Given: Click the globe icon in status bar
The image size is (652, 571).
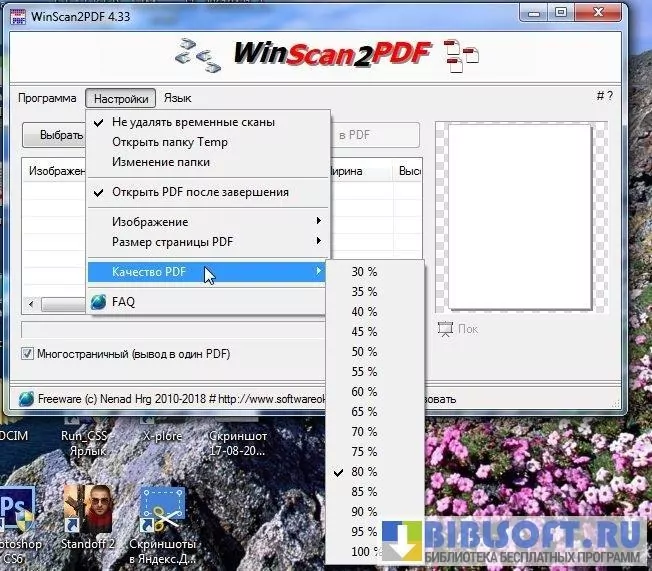Looking at the screenshot, I should (x=26, y=398).
